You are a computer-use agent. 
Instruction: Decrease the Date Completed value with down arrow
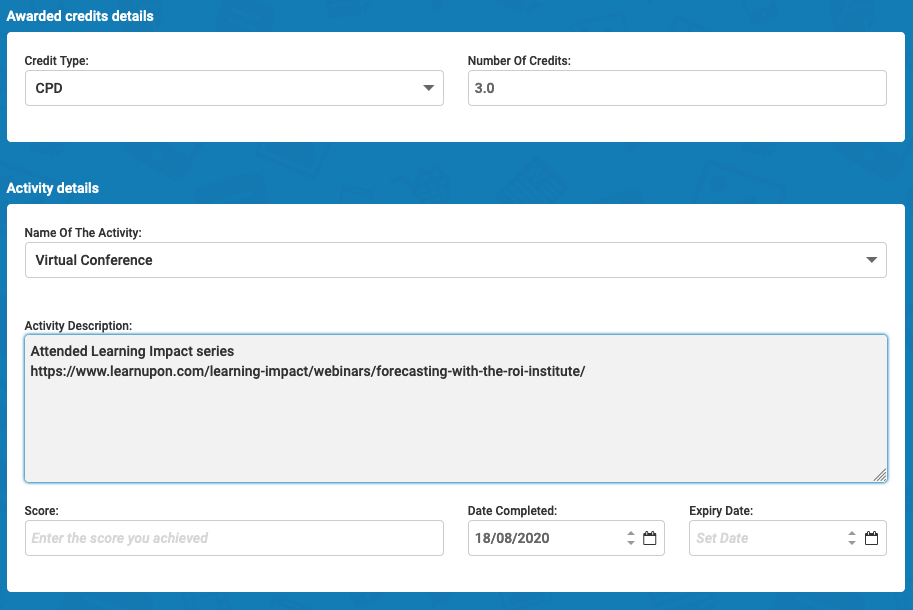pos(631,542)
